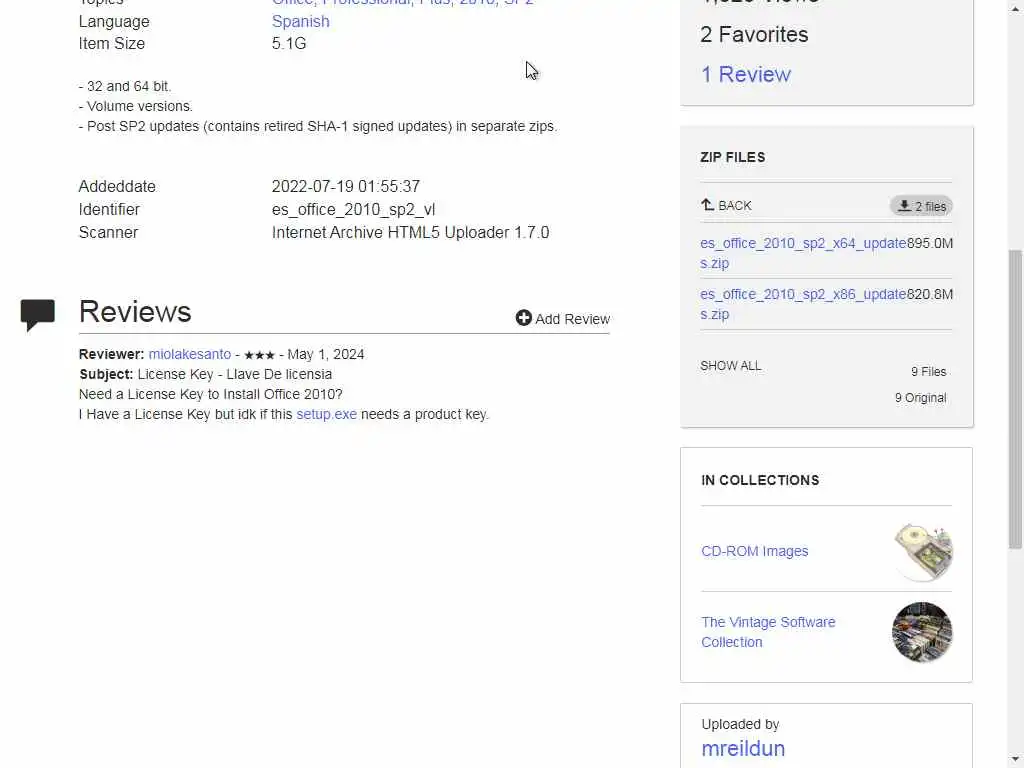Viewport: 1024px width, 768px height.
Task: Open The Vintage Software Collection link
Action: pyautogui.click(x=768, y=632)
